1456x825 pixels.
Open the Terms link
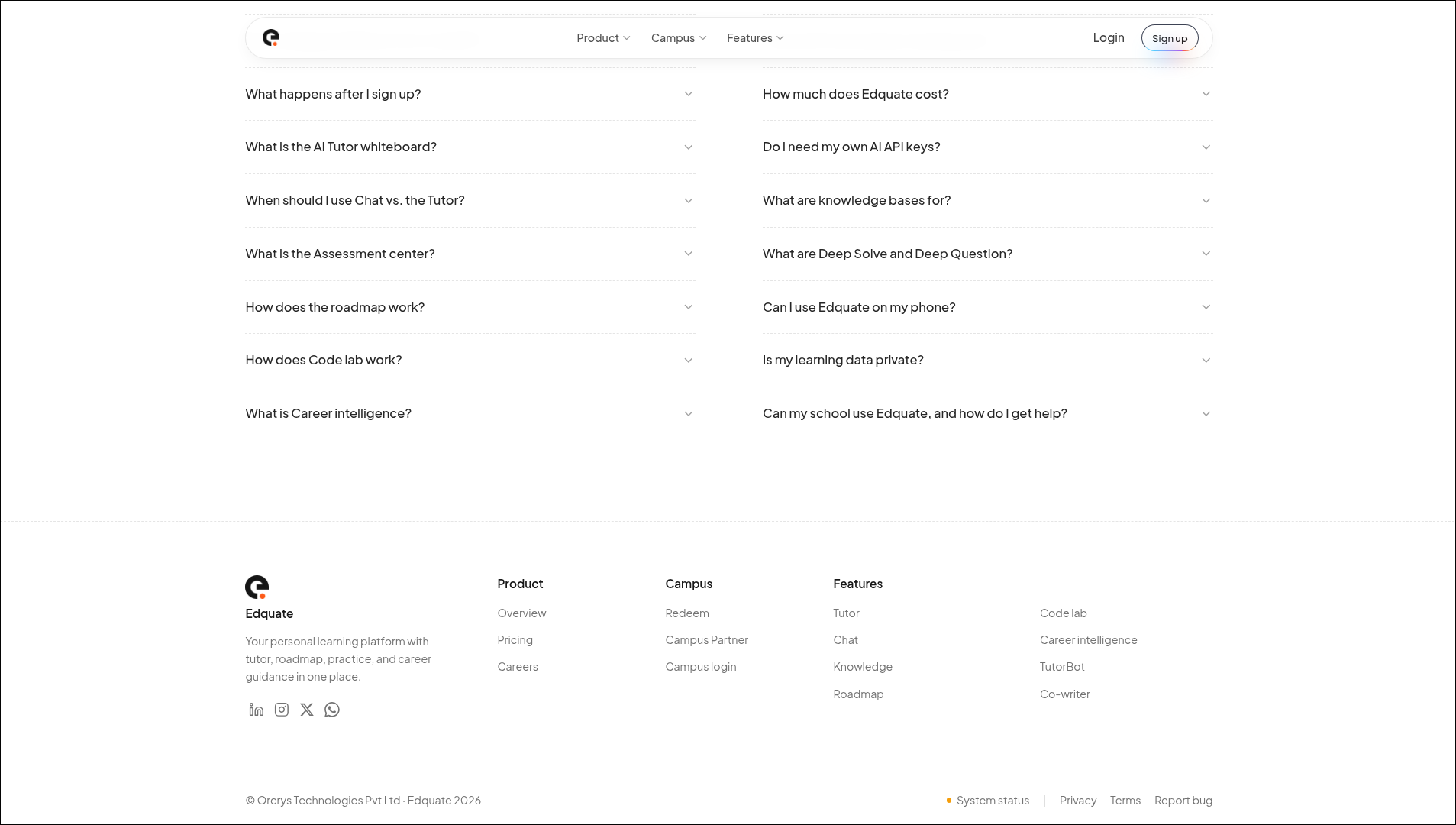point(1125,801)
